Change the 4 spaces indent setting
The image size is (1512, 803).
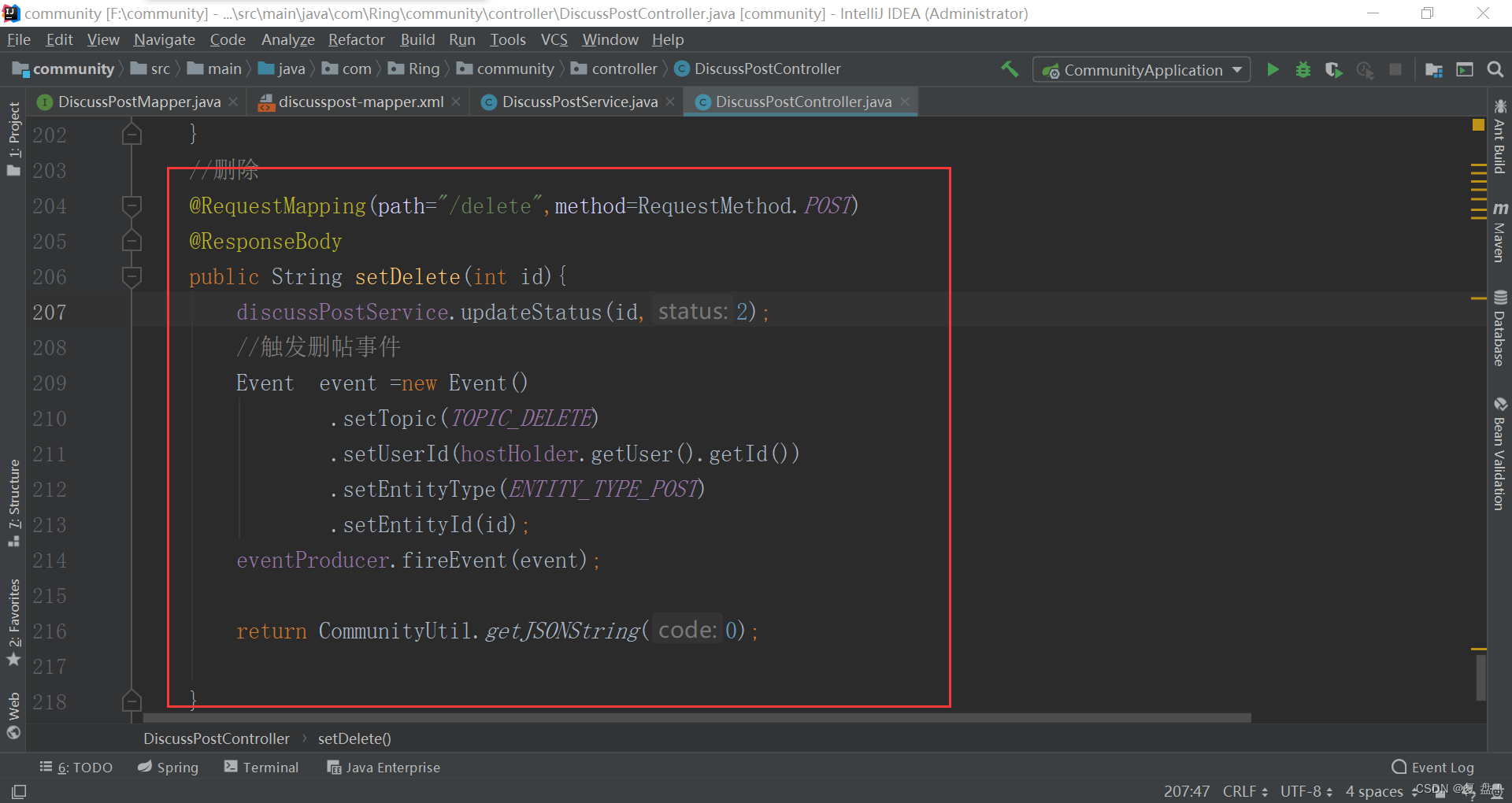[x=1374, y=791]
